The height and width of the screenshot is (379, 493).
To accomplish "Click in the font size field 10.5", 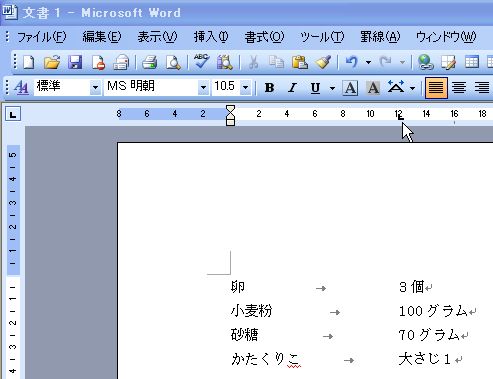I will (x=226, y=87).
